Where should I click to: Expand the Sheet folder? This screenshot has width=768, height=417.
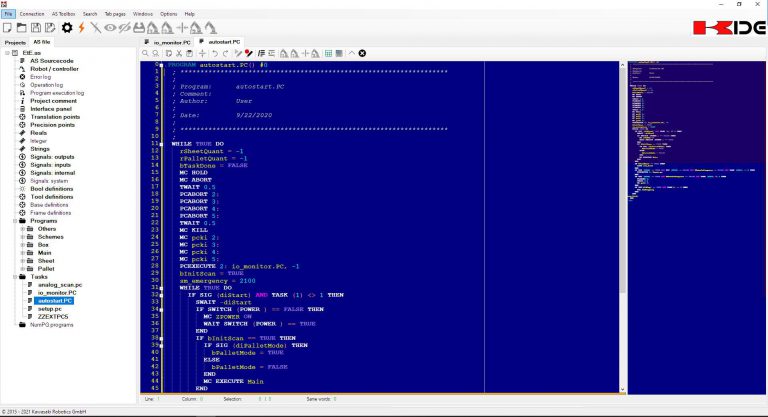23,261
